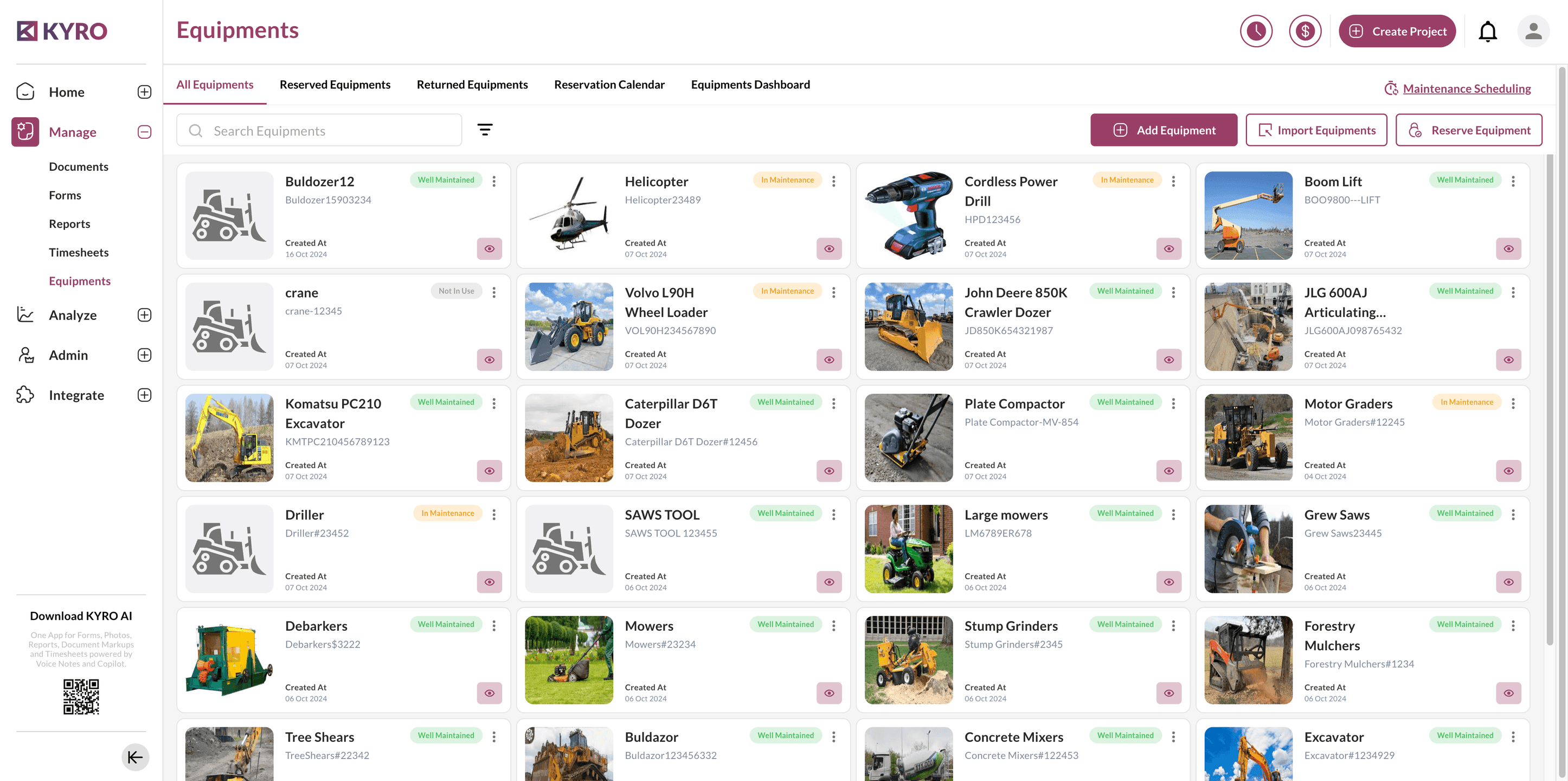The height and width of the screenshot is (781, 1568).
Task: Open Timesheets in sidebar
Action: pyautogui.click(x=79, y=253)
